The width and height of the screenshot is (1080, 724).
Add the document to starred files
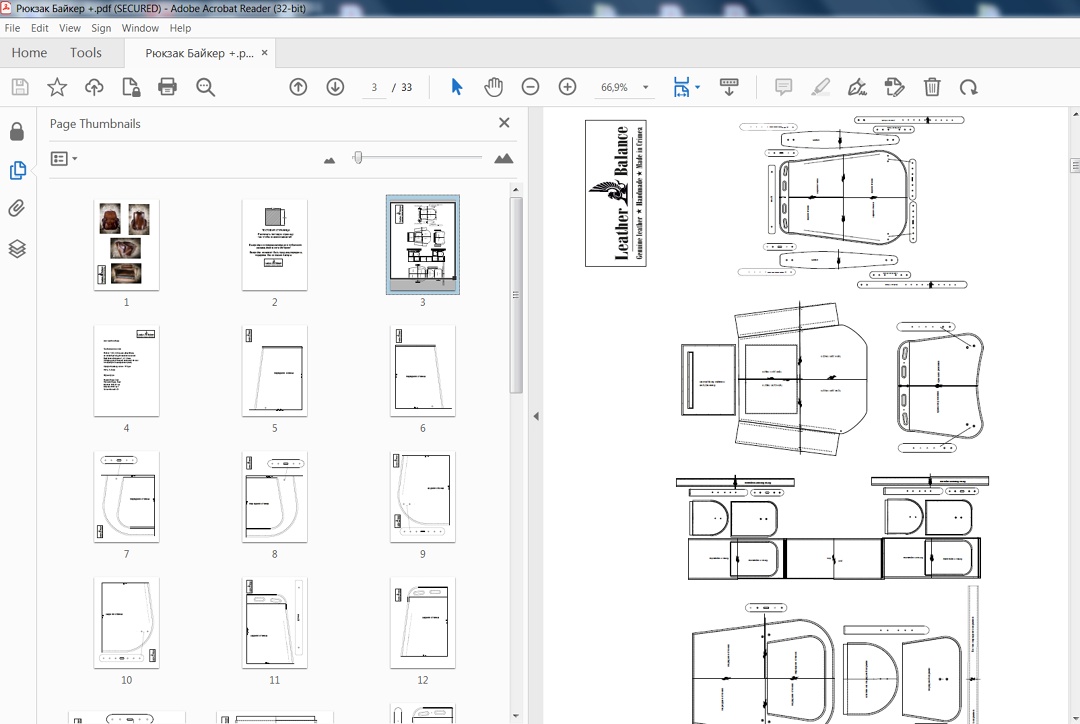click(57, 87)
